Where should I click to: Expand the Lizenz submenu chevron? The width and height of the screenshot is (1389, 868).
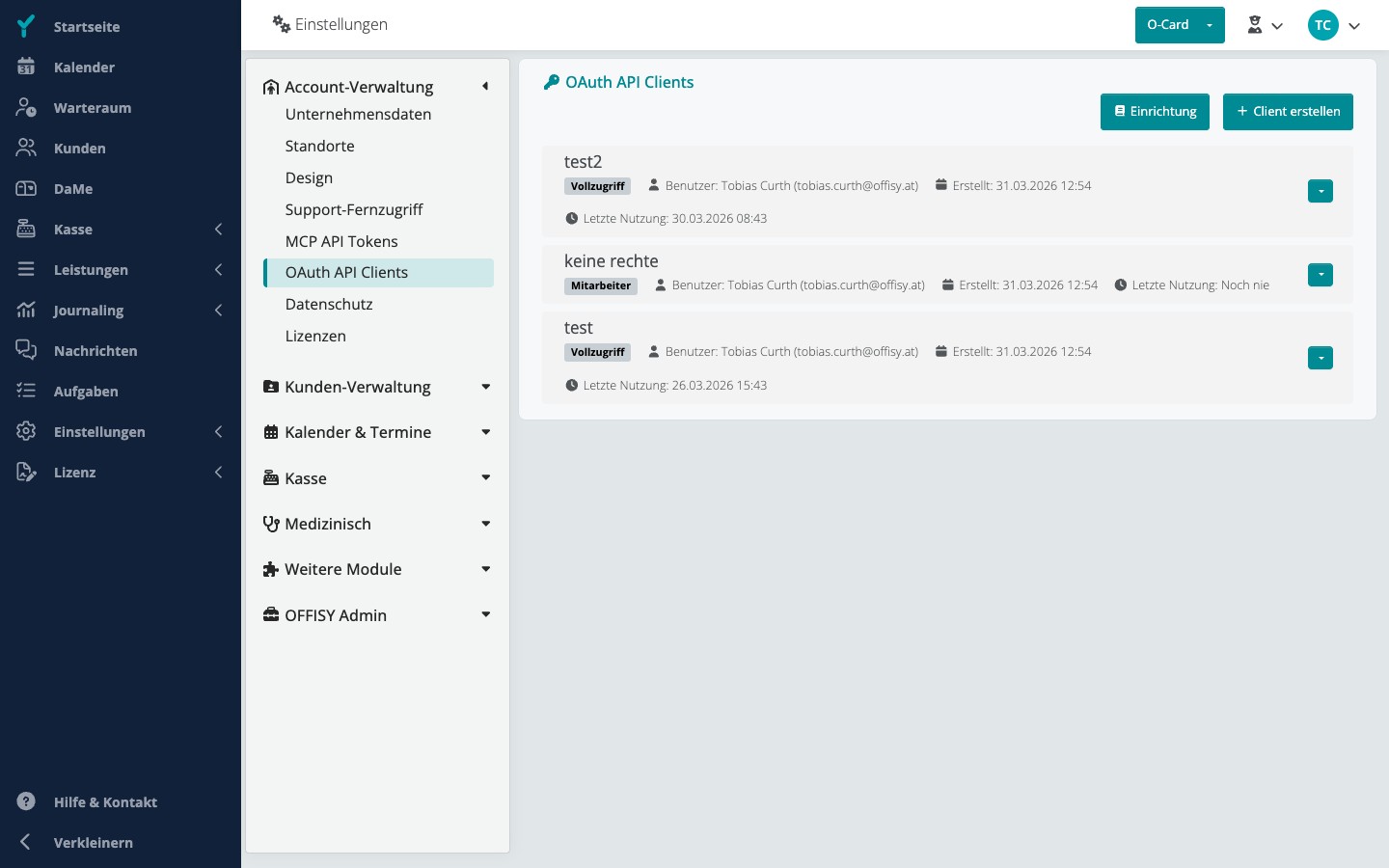tap(218, 472)
